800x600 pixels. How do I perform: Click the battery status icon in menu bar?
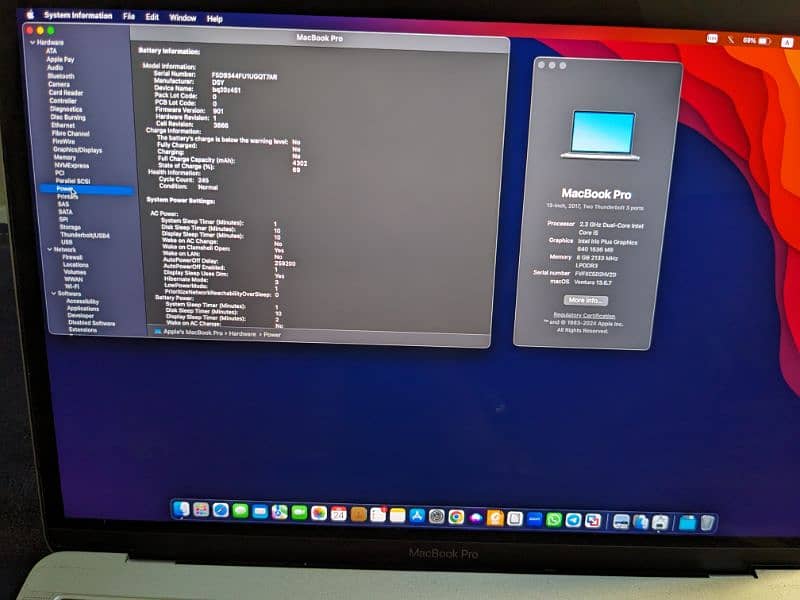(764, 41)
